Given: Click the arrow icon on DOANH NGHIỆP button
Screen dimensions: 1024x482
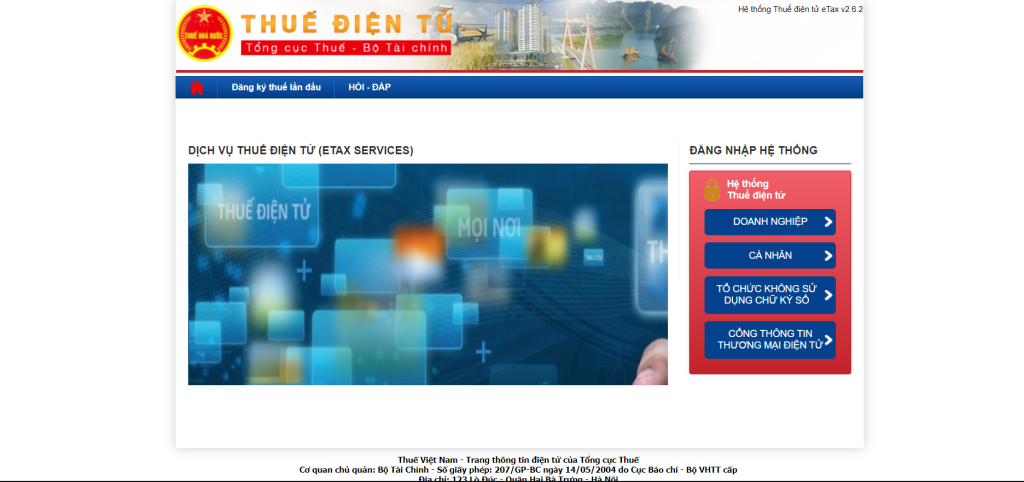Looking at the screenshot, I should (827, 222).
